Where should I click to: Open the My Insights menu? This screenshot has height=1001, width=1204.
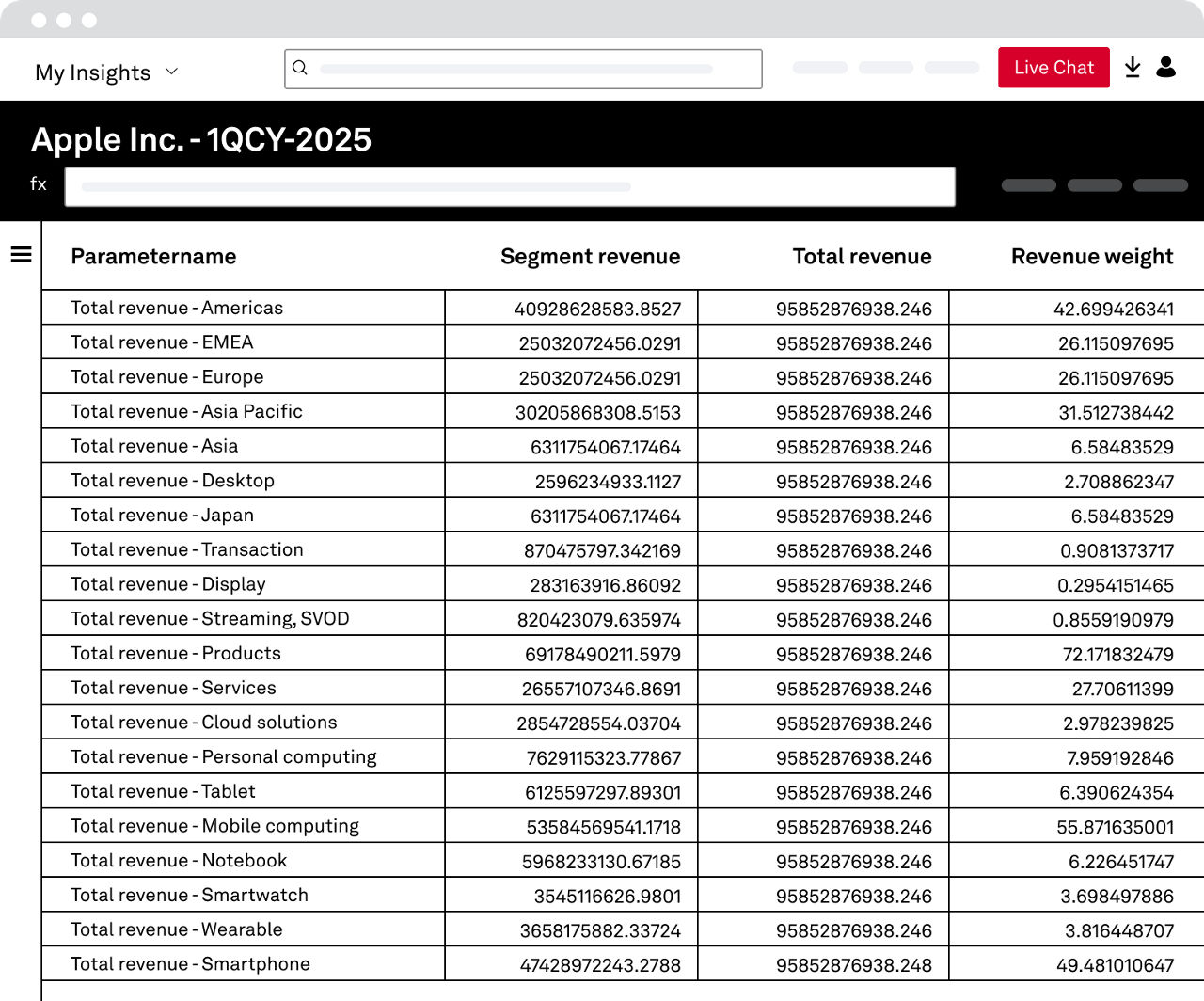(106, 72)
